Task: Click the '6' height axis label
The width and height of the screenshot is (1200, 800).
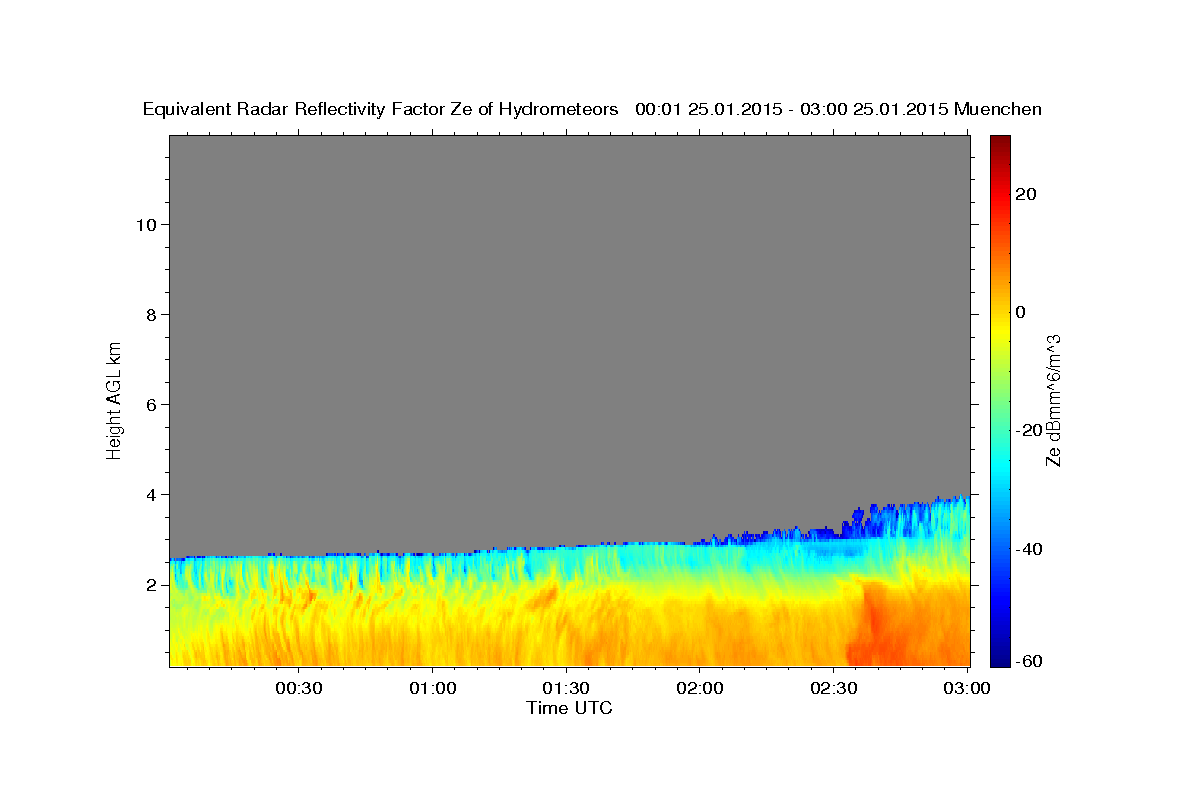Action: (152, 404)
